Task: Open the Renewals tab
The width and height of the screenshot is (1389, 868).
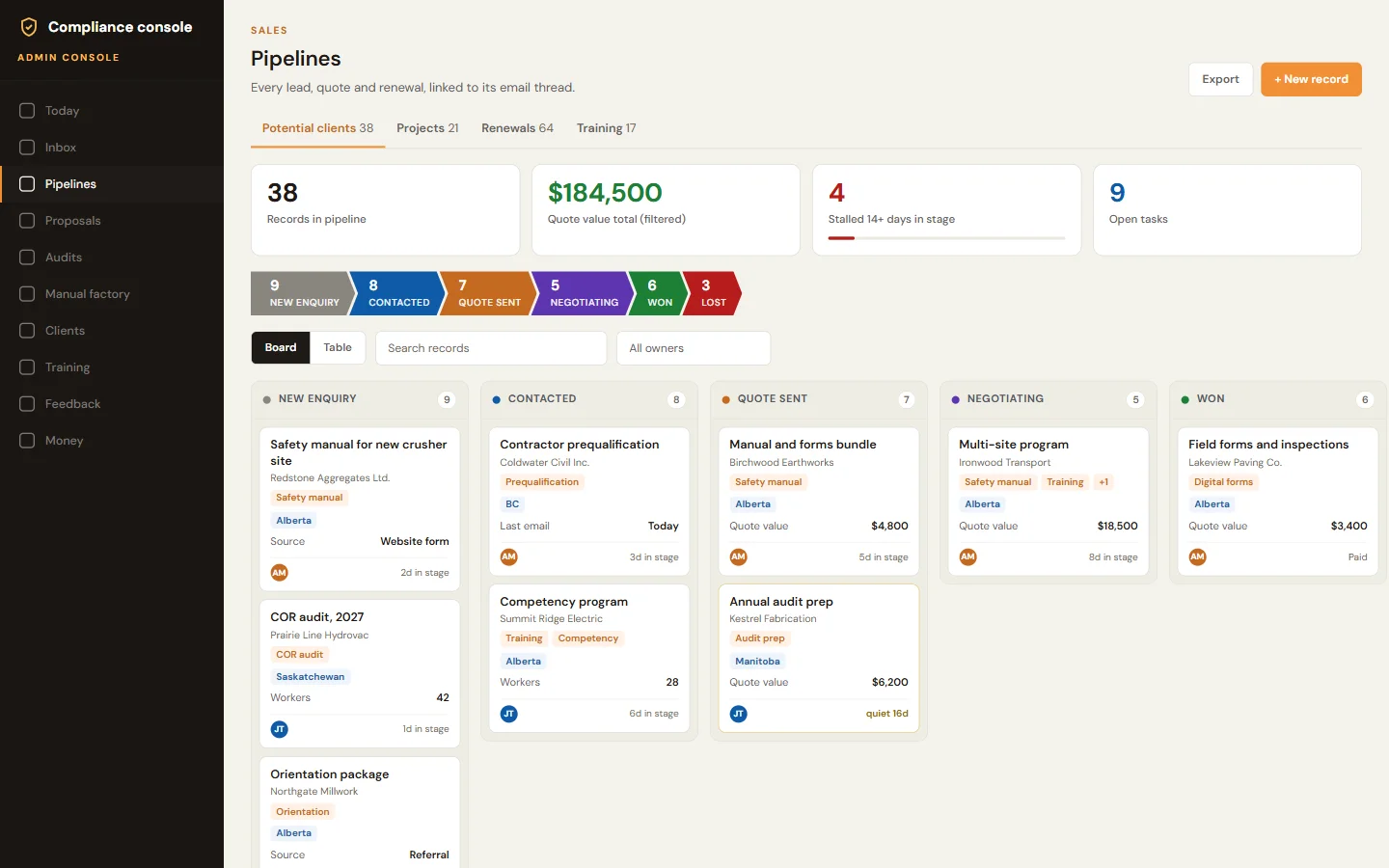Action: [517, 128]
